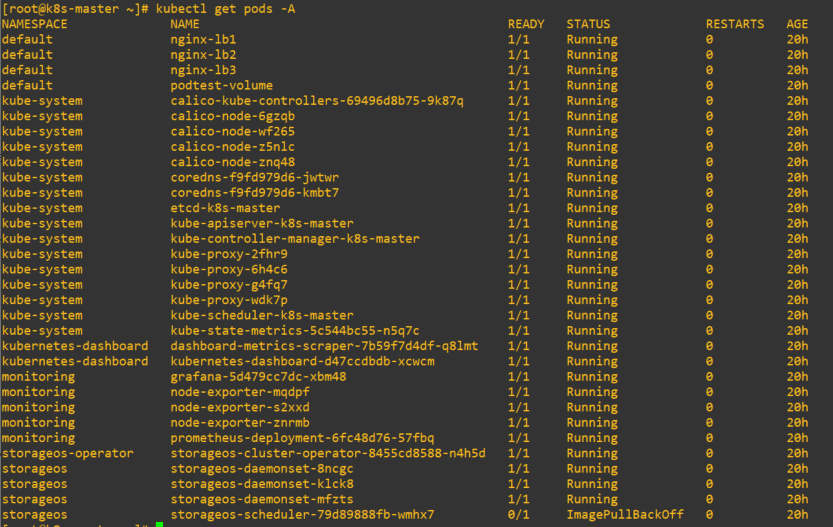Click the etcd-k8s-master pod name
The image size is (833, 527).
click(225, 208)
